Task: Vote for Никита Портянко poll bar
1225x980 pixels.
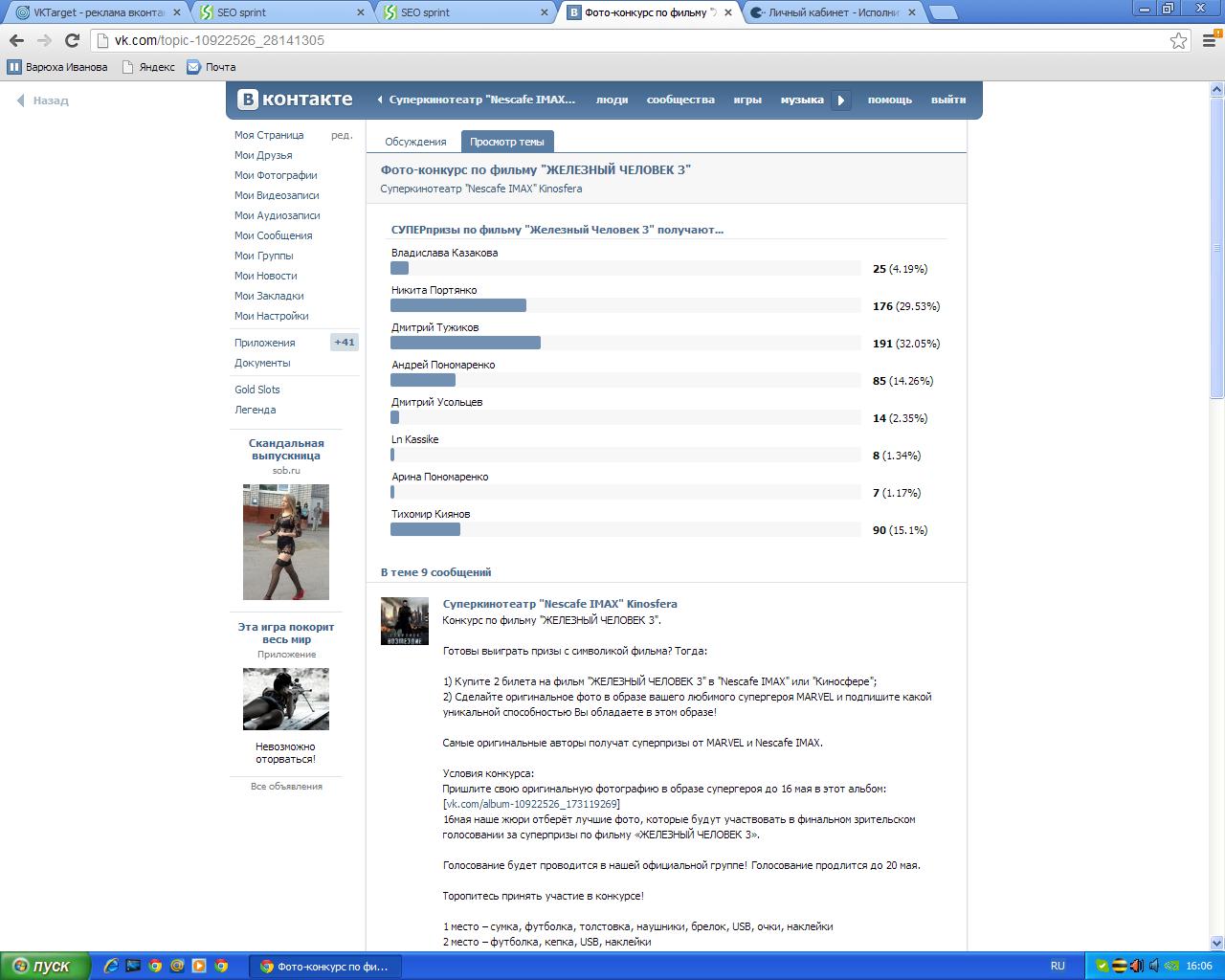Action: pyautogui.click(x=626, y=305)
